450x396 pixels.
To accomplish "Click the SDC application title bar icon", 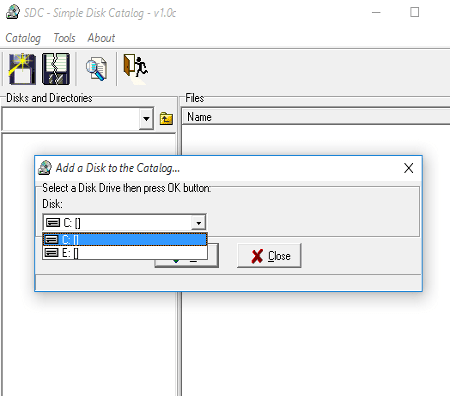I will [x=13, y=13].
